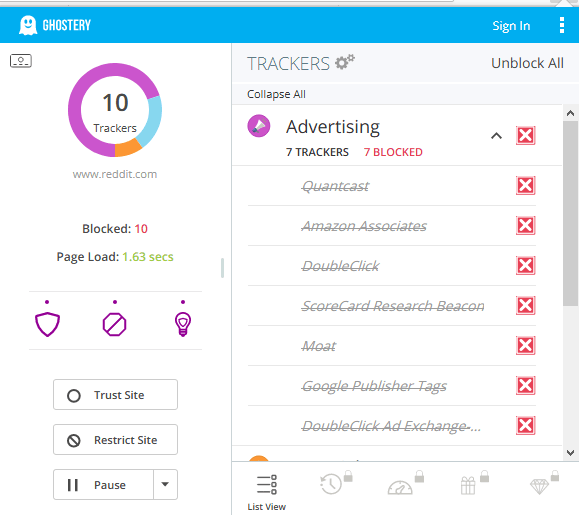Open the locked premium diamond icon

click(544, 483)
